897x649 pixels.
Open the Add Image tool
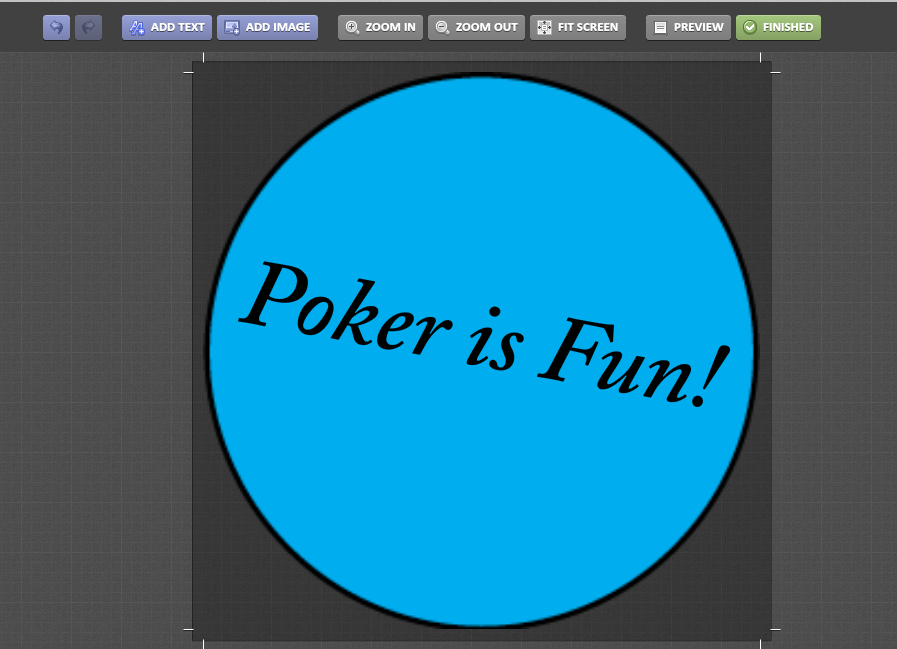[x=267, y=27]
